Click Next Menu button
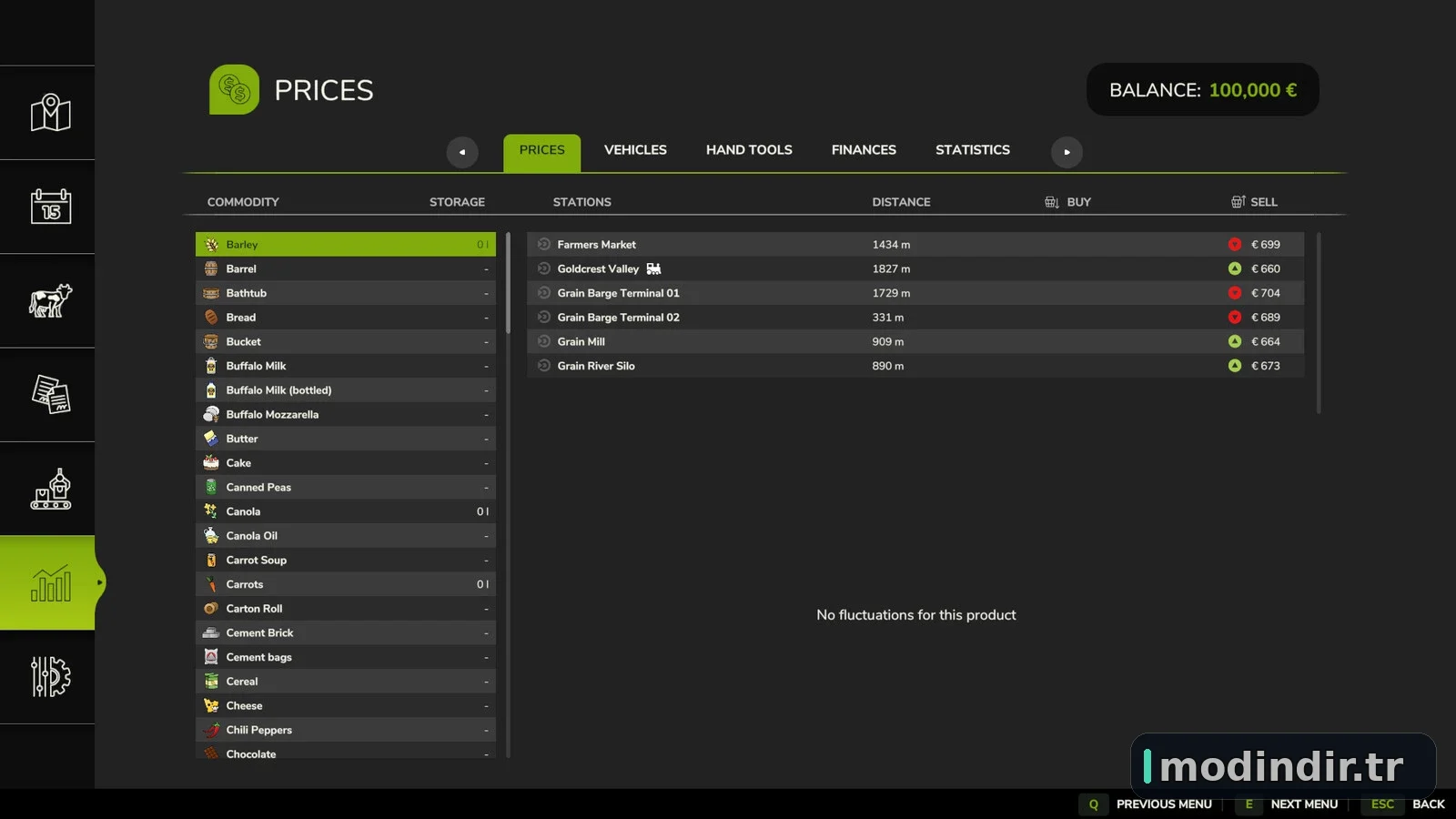Image resolution: width=1456 pixels, height=819 pixels. click(x=1288, y=804)
